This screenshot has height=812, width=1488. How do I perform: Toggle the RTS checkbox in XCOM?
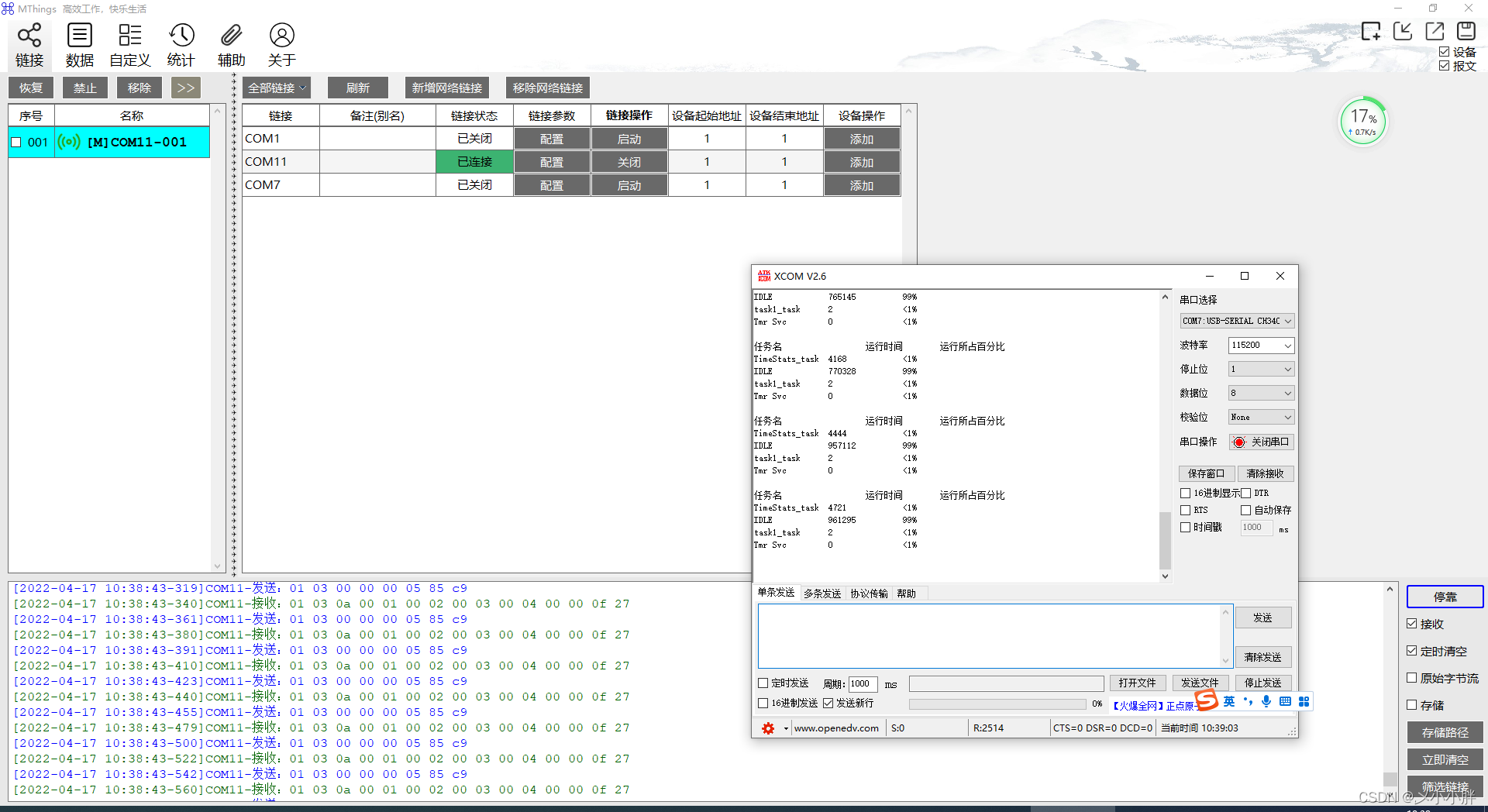click(1186, 510)
